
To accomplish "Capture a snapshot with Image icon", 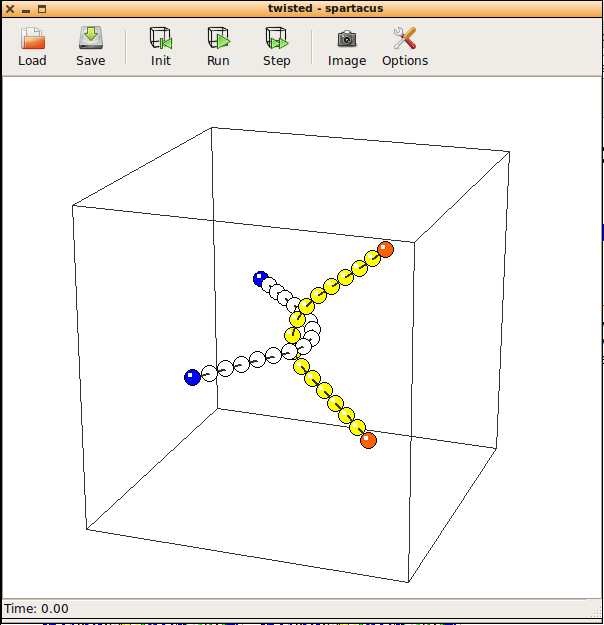I will (347, 38).
